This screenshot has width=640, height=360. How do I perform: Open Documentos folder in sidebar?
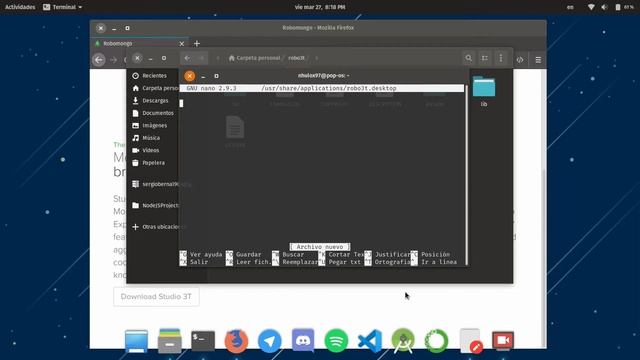pos(153,113)
